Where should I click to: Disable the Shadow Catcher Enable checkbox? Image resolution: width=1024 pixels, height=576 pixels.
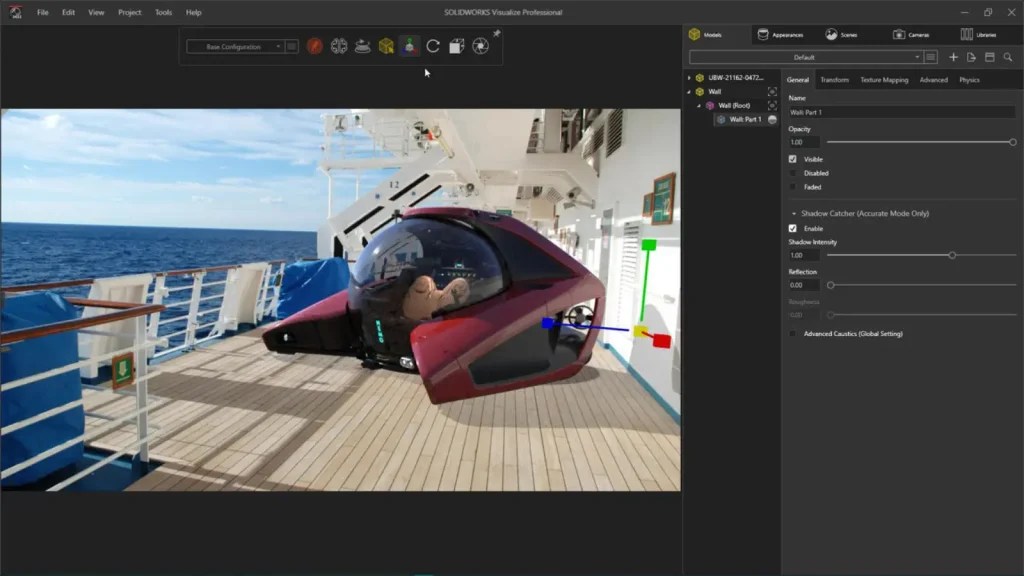point(793,228)
